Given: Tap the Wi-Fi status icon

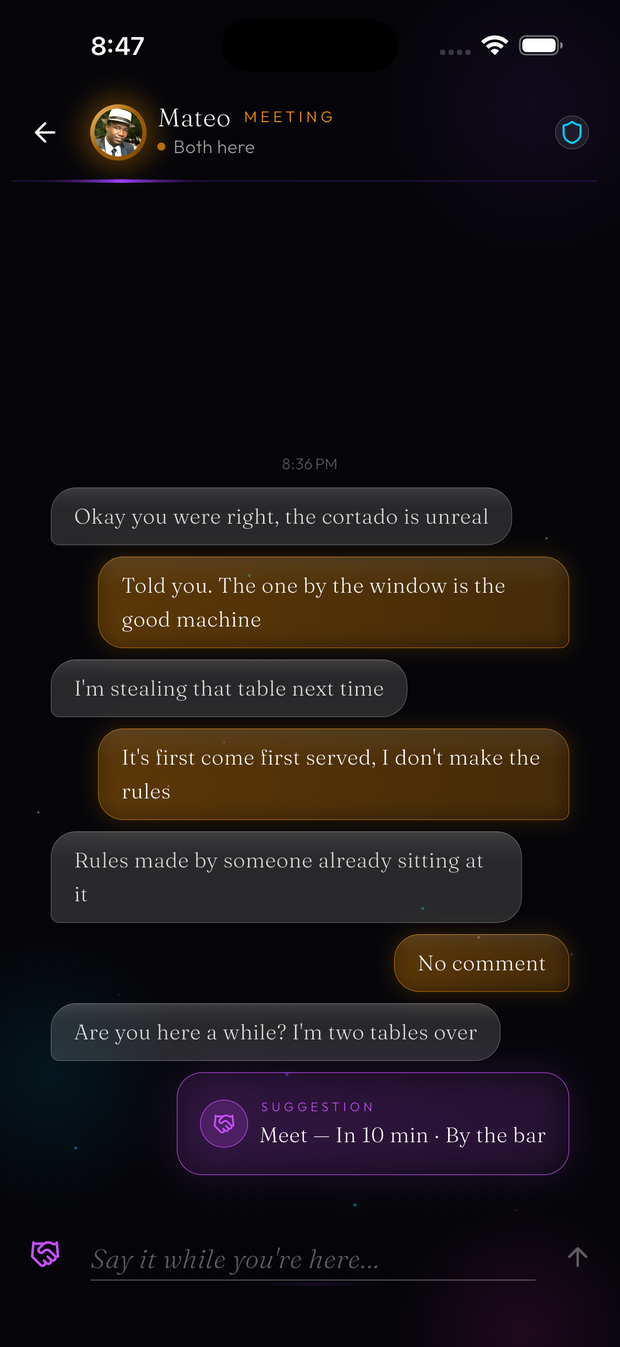Looking at the screenshot, I should (494, 45).
